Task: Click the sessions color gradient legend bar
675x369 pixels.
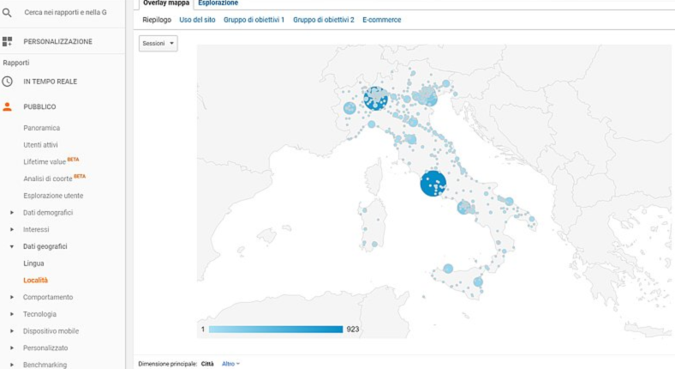Action: (276, 329)
